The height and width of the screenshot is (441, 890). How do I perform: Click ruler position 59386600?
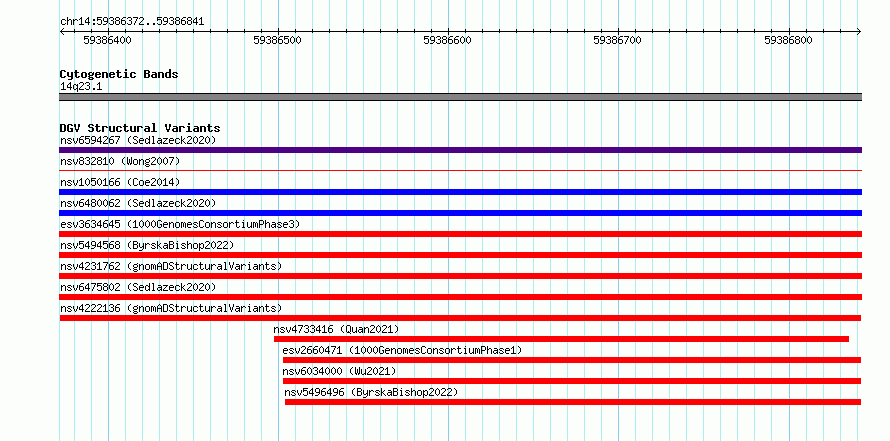point(447,40)
